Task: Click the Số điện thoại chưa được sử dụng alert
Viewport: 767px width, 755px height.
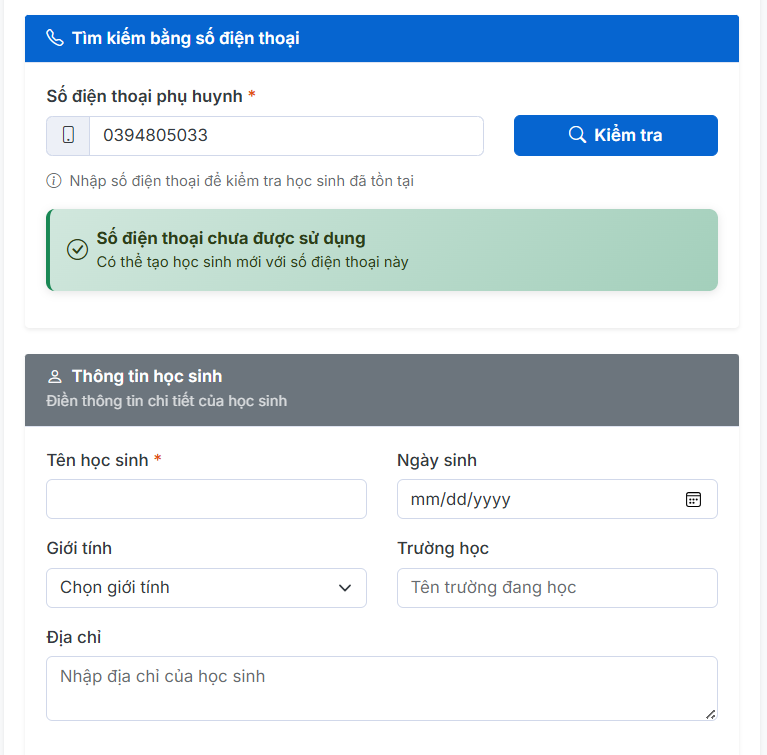Action: point(381,250)
